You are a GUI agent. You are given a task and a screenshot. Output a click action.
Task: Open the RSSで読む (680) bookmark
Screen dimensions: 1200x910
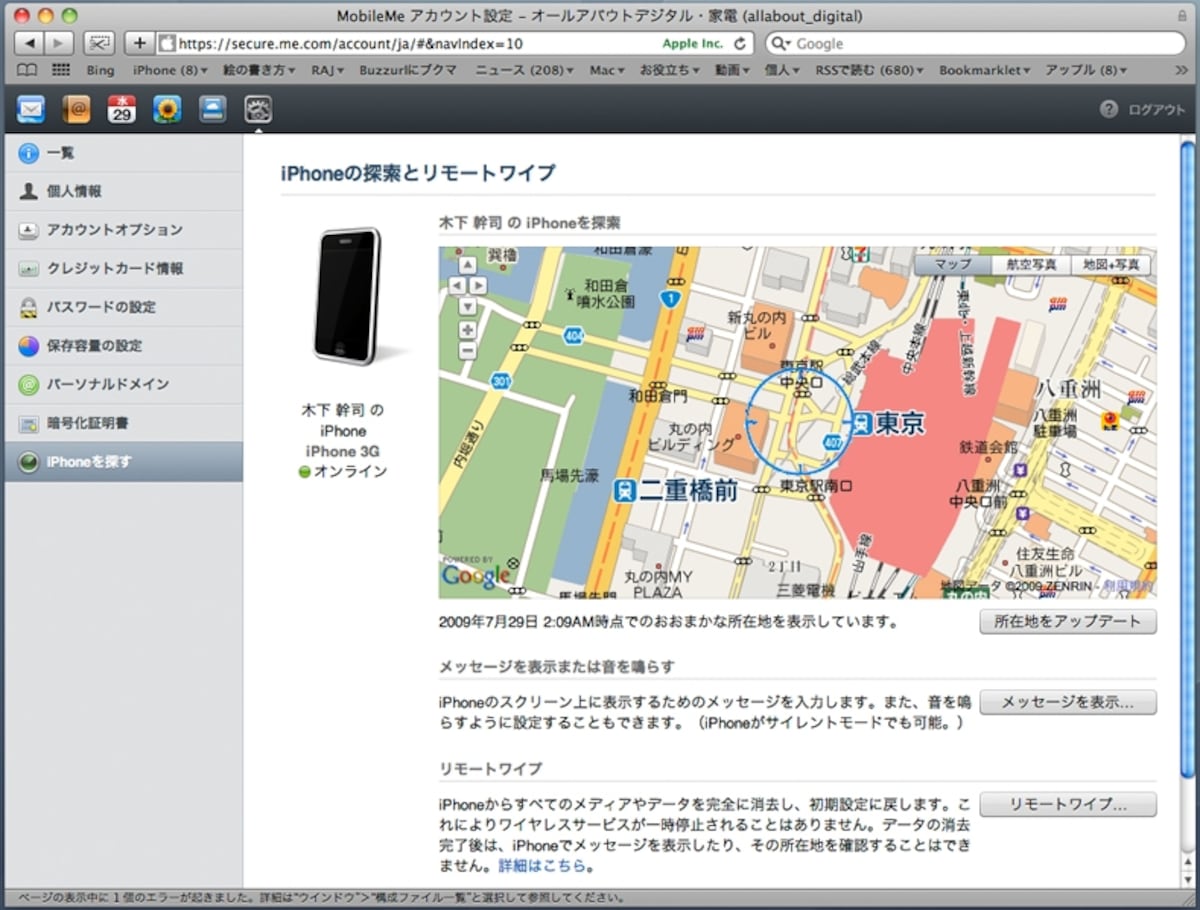(869, 70)
